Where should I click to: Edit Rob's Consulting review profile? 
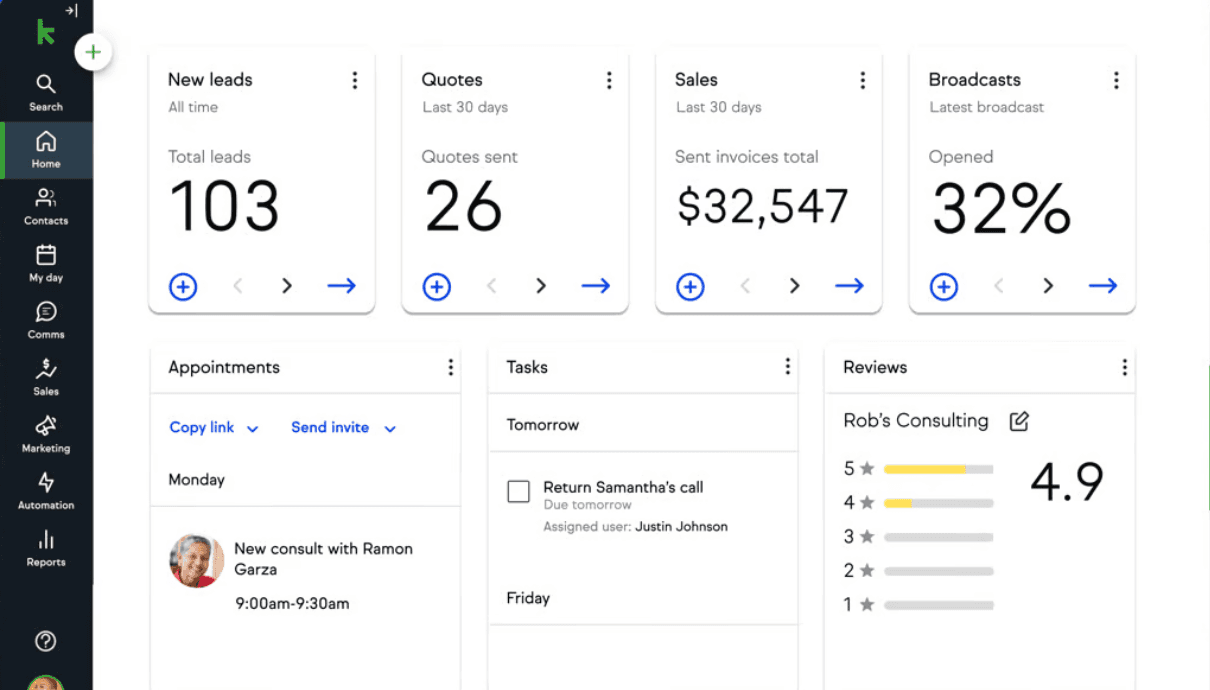point(1019,421)
